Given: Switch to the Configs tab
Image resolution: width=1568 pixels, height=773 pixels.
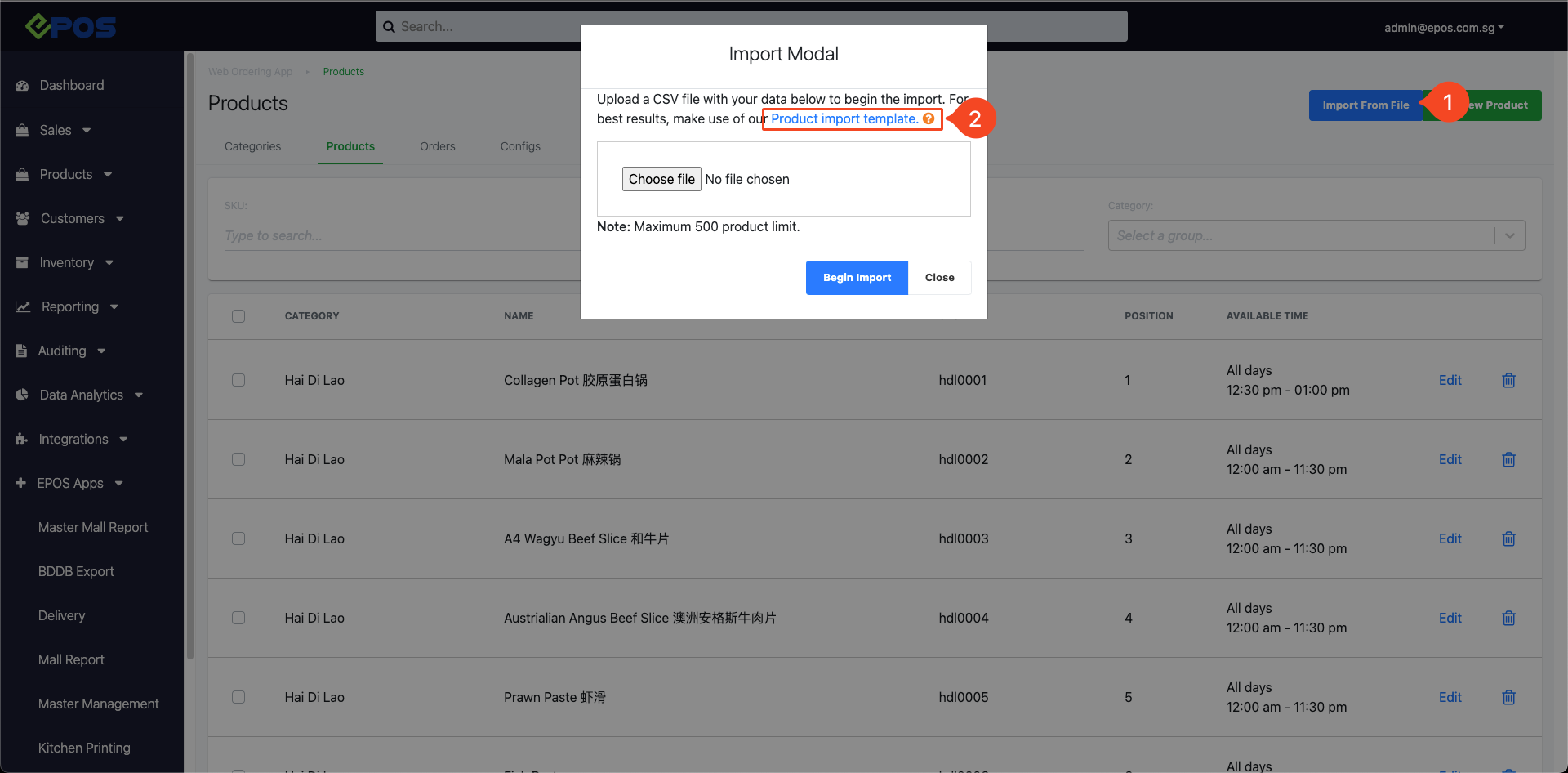Looking at the screenshot, I should tap(520, 146).
